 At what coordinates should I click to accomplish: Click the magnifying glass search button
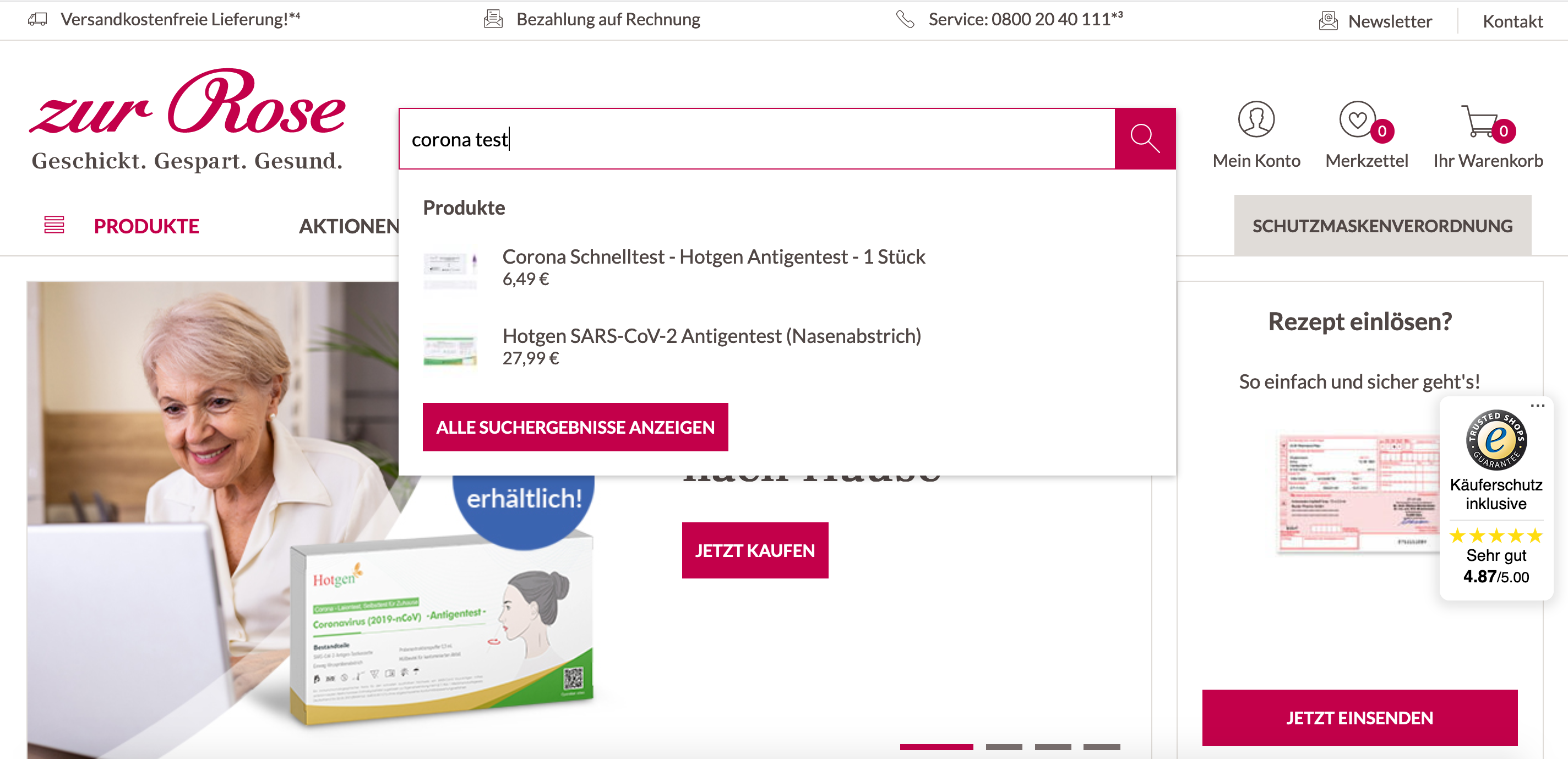[1145, 139]
